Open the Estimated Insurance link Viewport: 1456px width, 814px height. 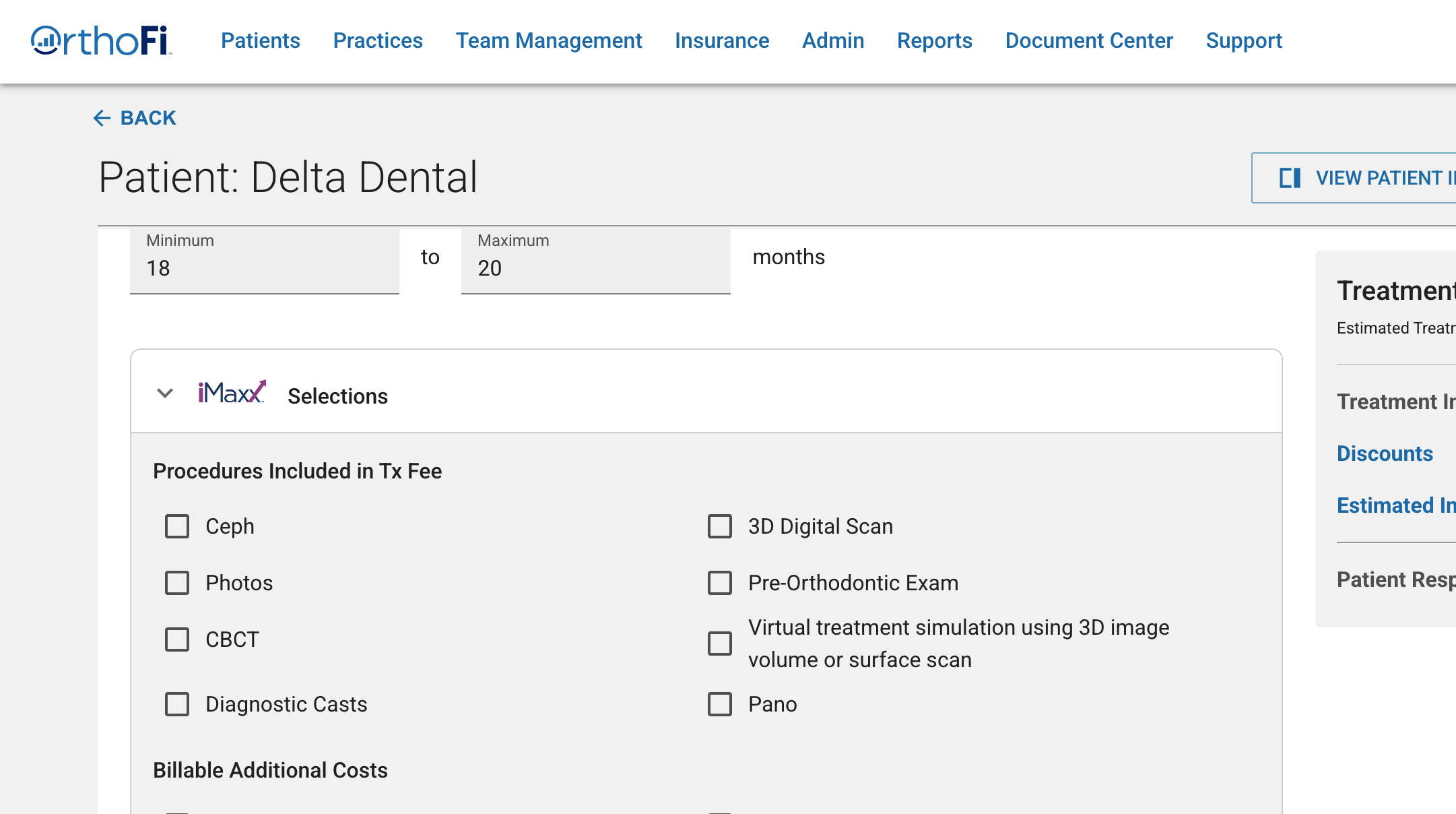click(1395, 505)
